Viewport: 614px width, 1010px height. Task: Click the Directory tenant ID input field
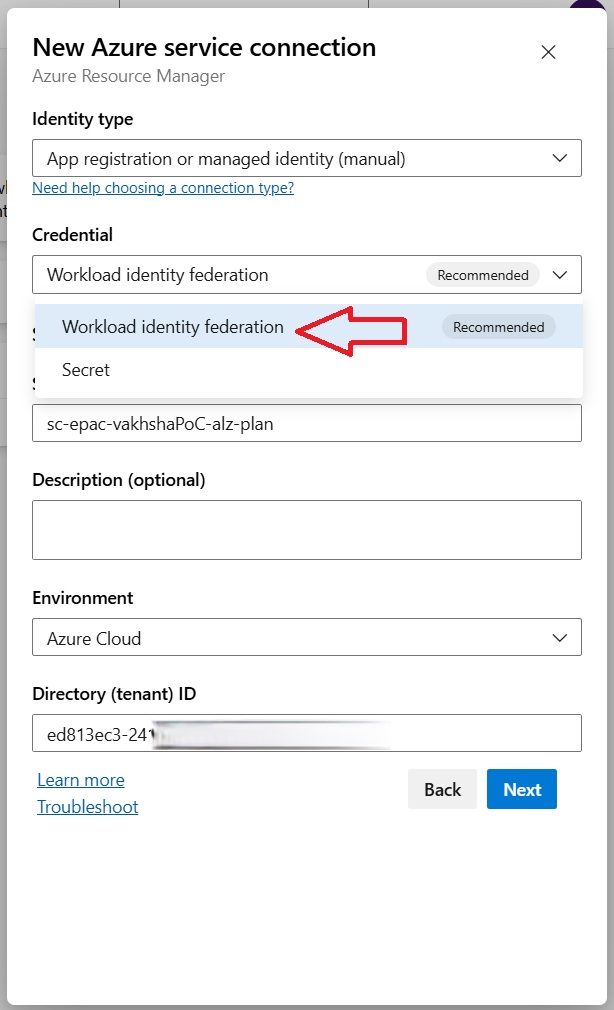307,732
